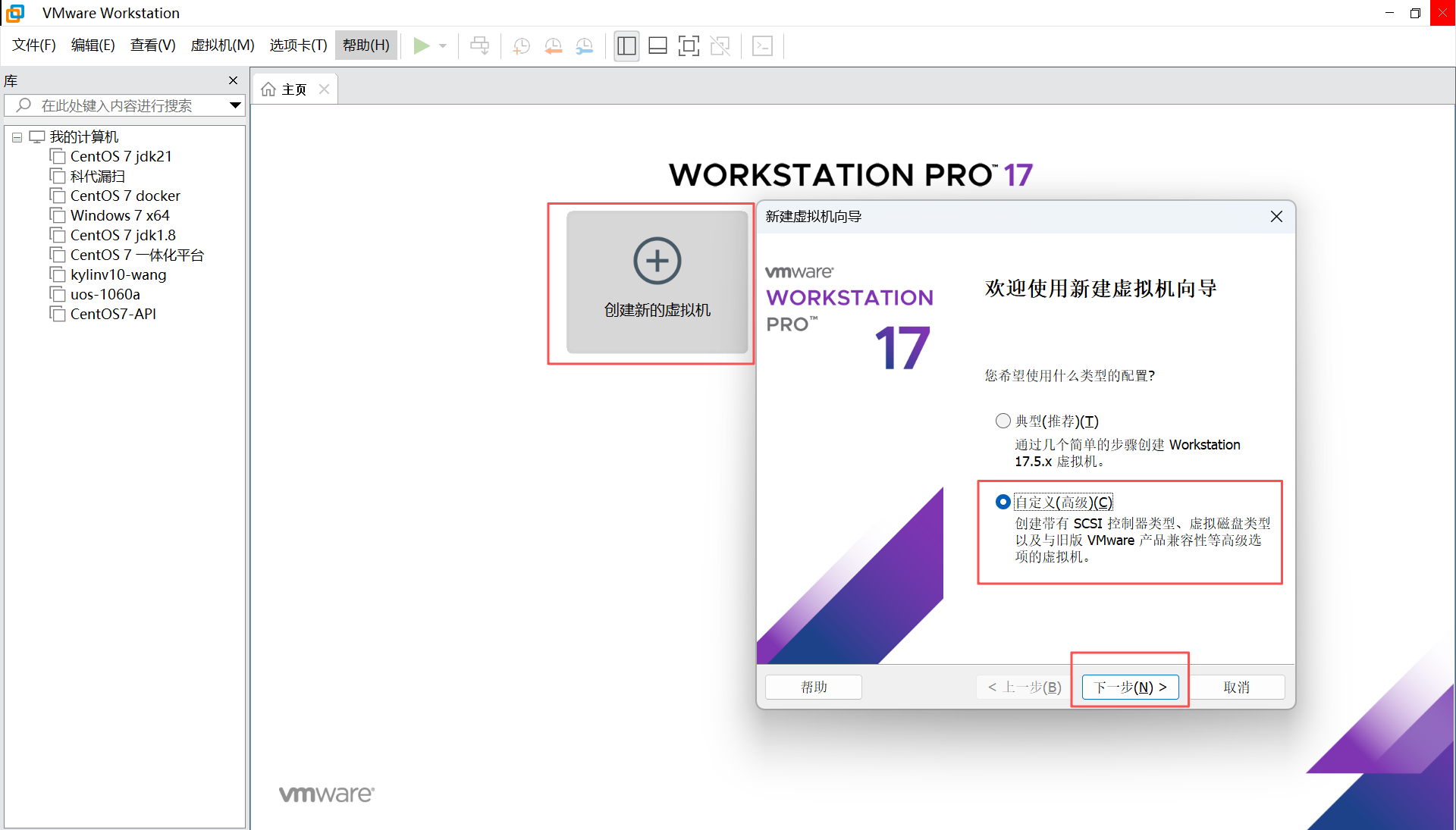The height and width of the screenshot is (830, 1456).
Task: Collapse the 我的计算机 tree node
Action: coord(17,137)
